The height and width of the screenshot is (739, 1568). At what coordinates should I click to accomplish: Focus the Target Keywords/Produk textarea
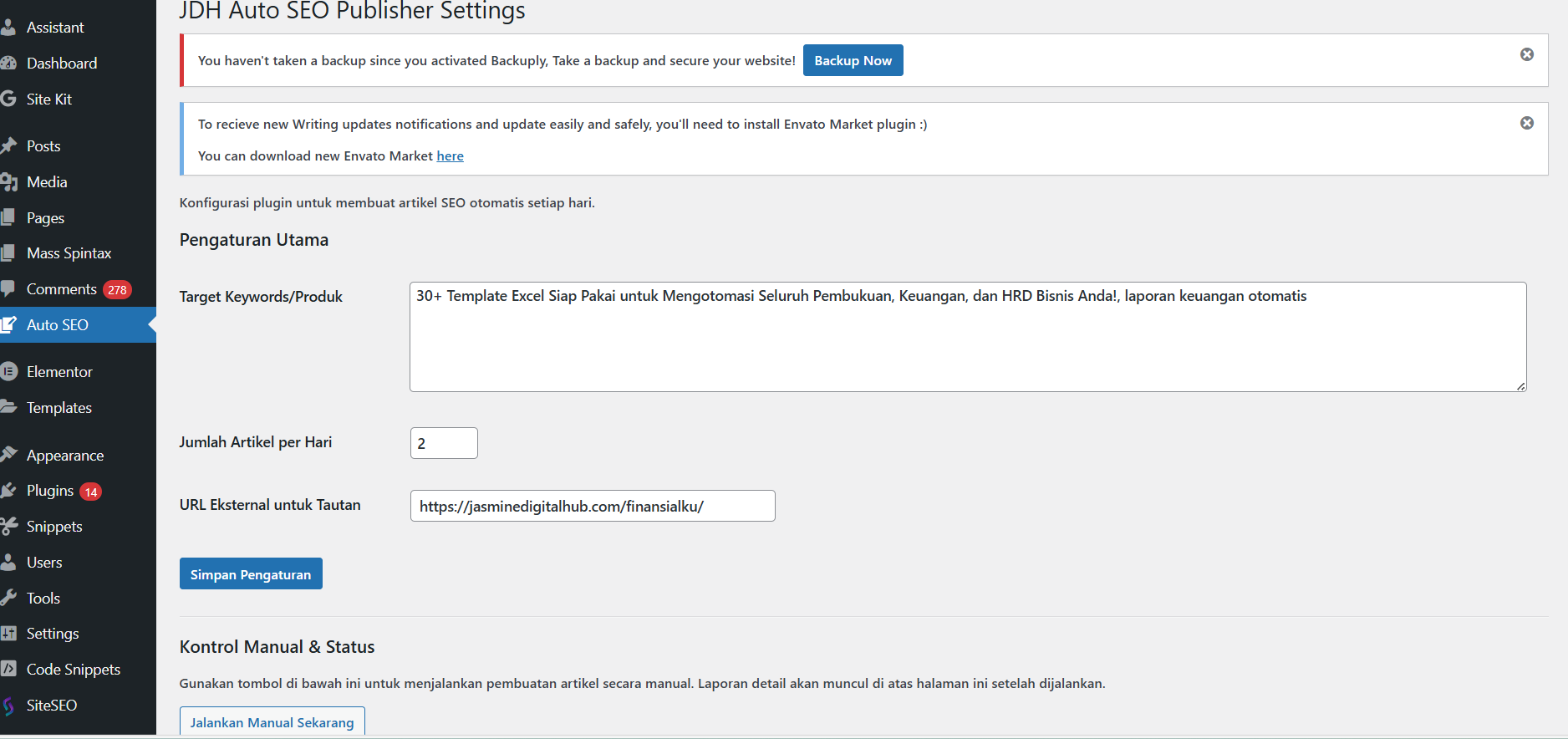(x=968, y=337)
